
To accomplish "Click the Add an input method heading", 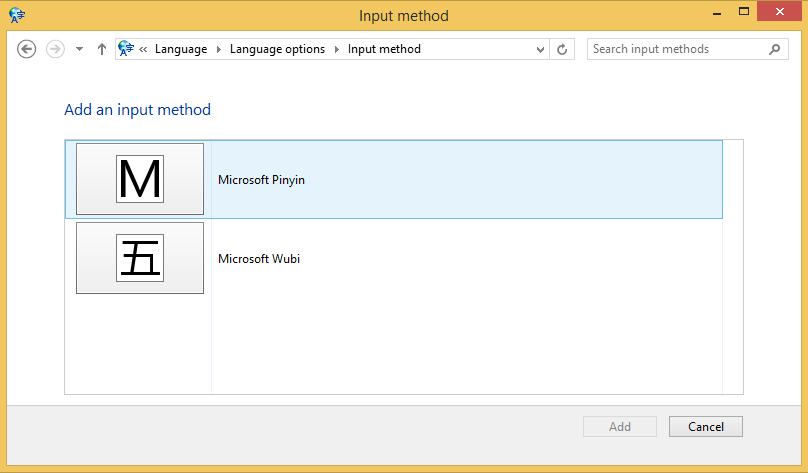I will (x=138, y=110).
